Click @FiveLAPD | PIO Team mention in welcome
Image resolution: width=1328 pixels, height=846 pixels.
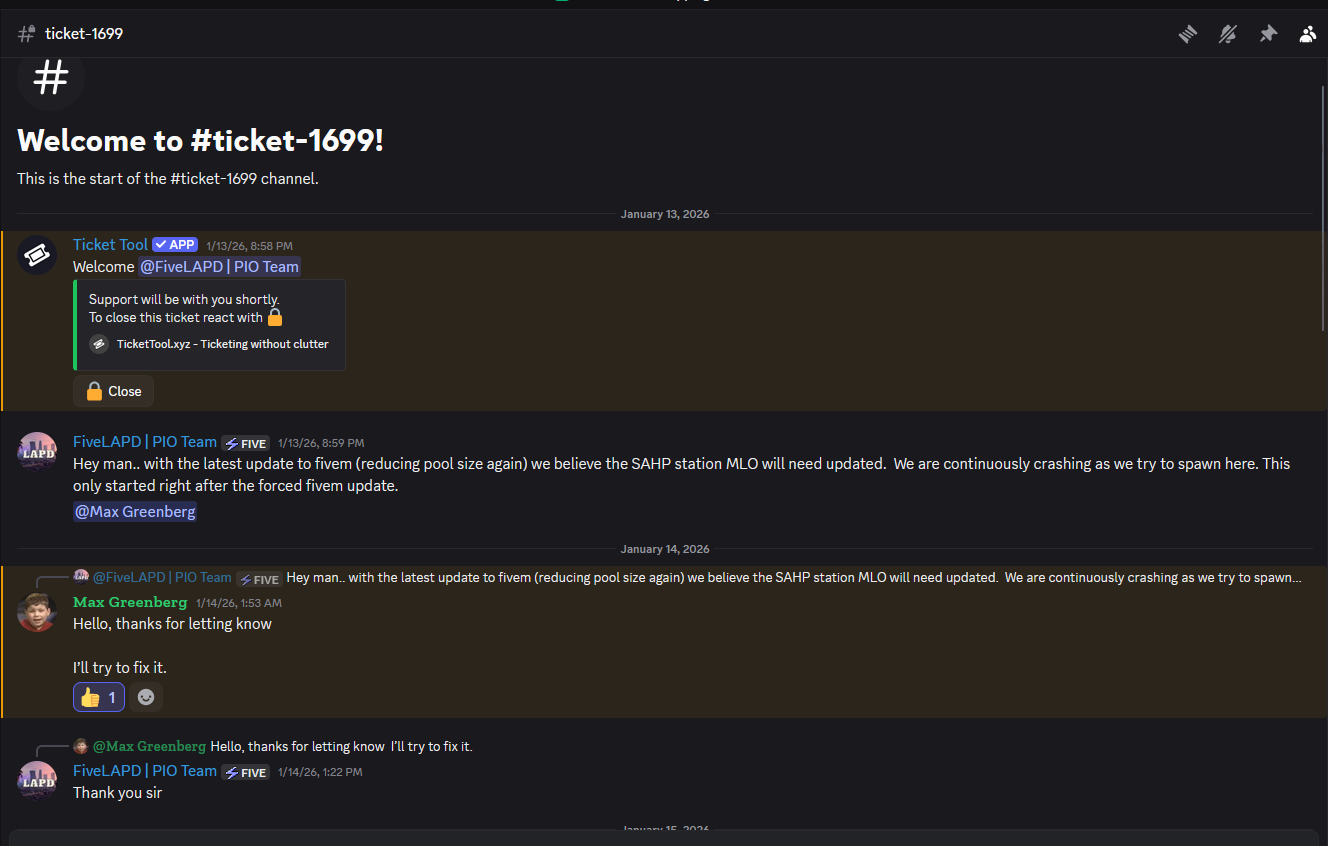[x=219, y=266]
